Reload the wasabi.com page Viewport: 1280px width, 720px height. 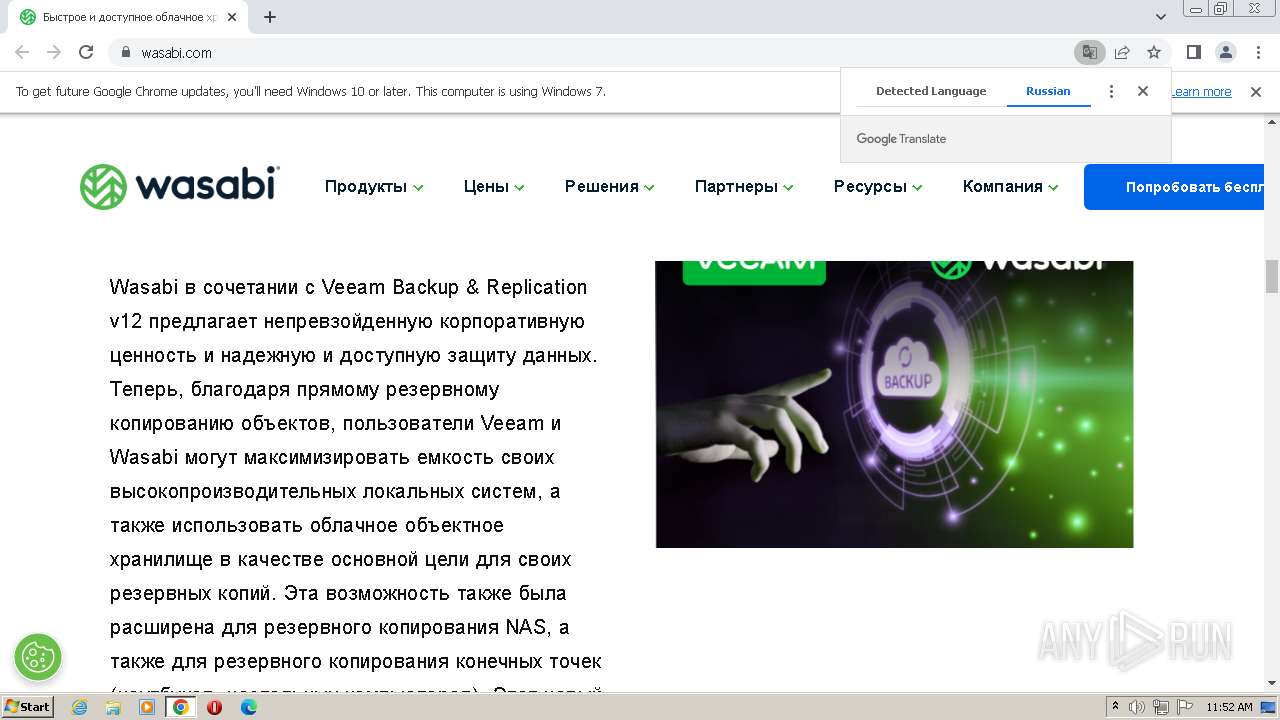[86, 52]
